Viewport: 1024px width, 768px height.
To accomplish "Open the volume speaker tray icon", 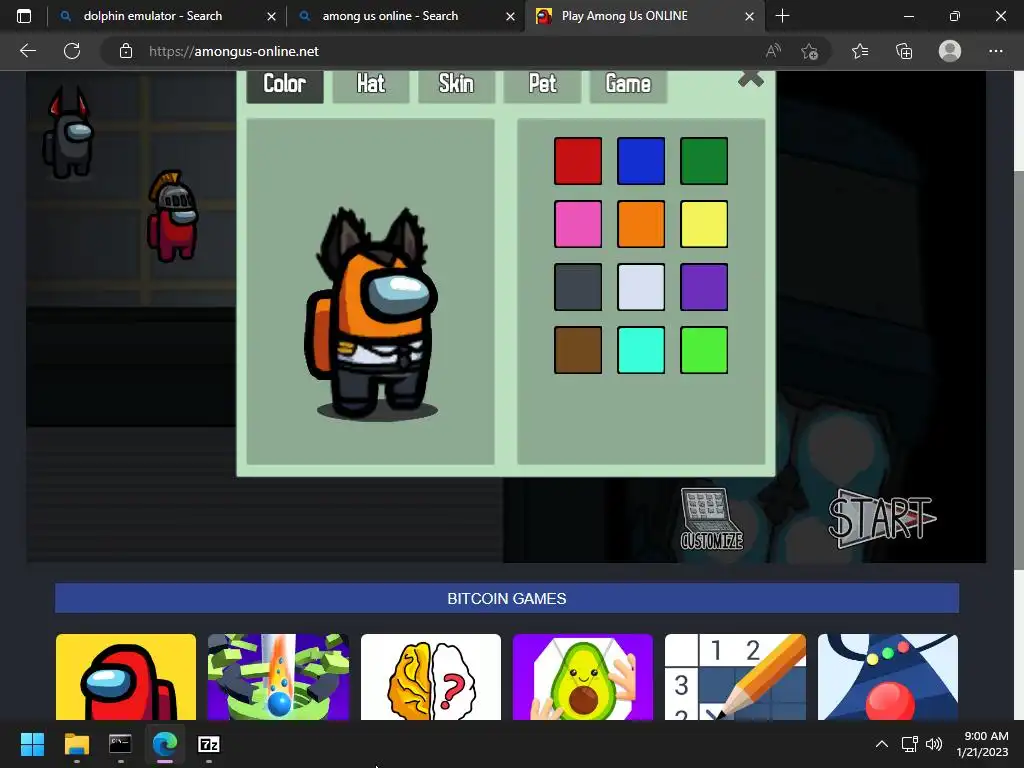I will pos(934,744).
